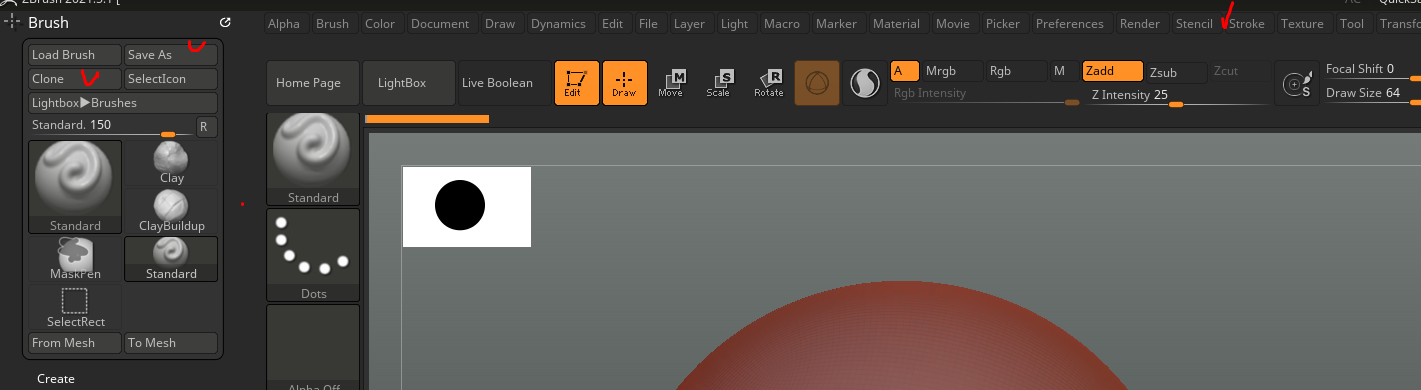This screenshot has width=1421, height=390.
Task: Open the Color menu
Action: pyautogui.click(x=380, y=24)
